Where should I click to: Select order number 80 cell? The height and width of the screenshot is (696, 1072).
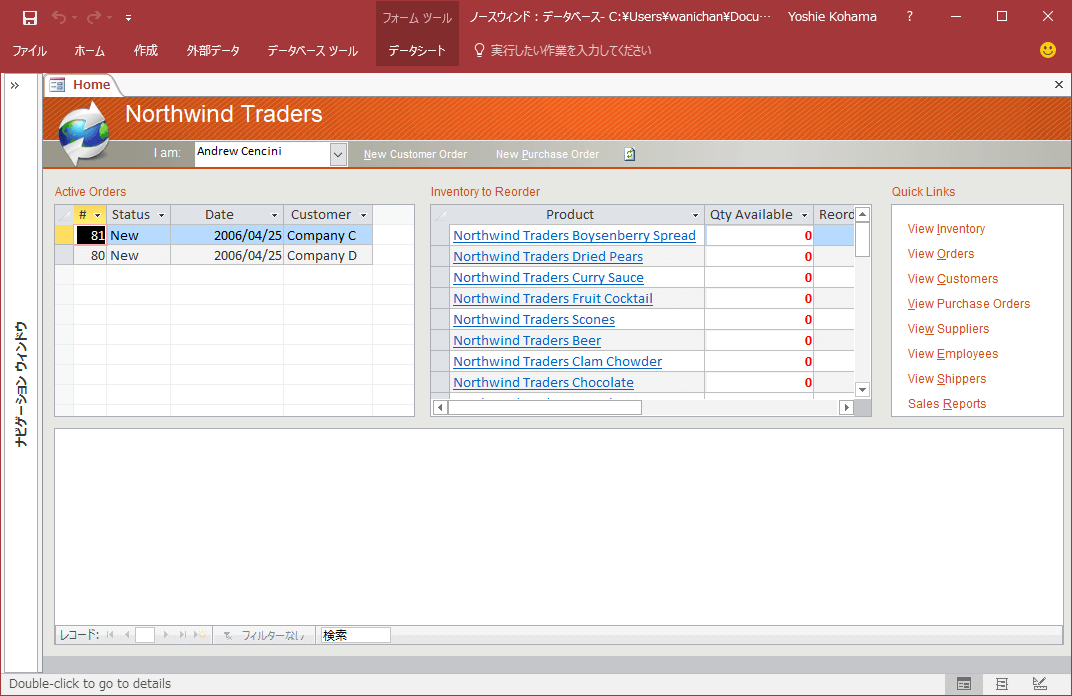coord(90,256)
